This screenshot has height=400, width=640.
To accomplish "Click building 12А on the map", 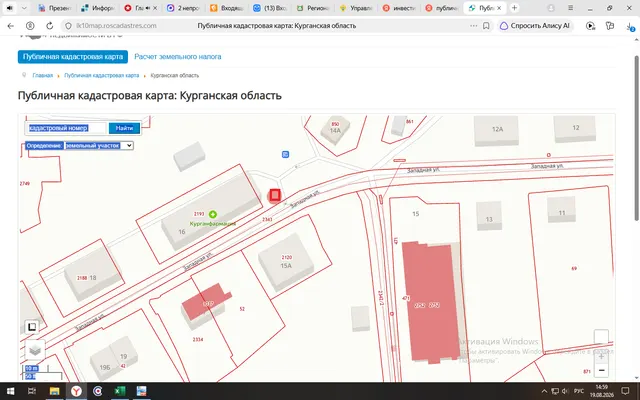I will [x=497, y=130].
